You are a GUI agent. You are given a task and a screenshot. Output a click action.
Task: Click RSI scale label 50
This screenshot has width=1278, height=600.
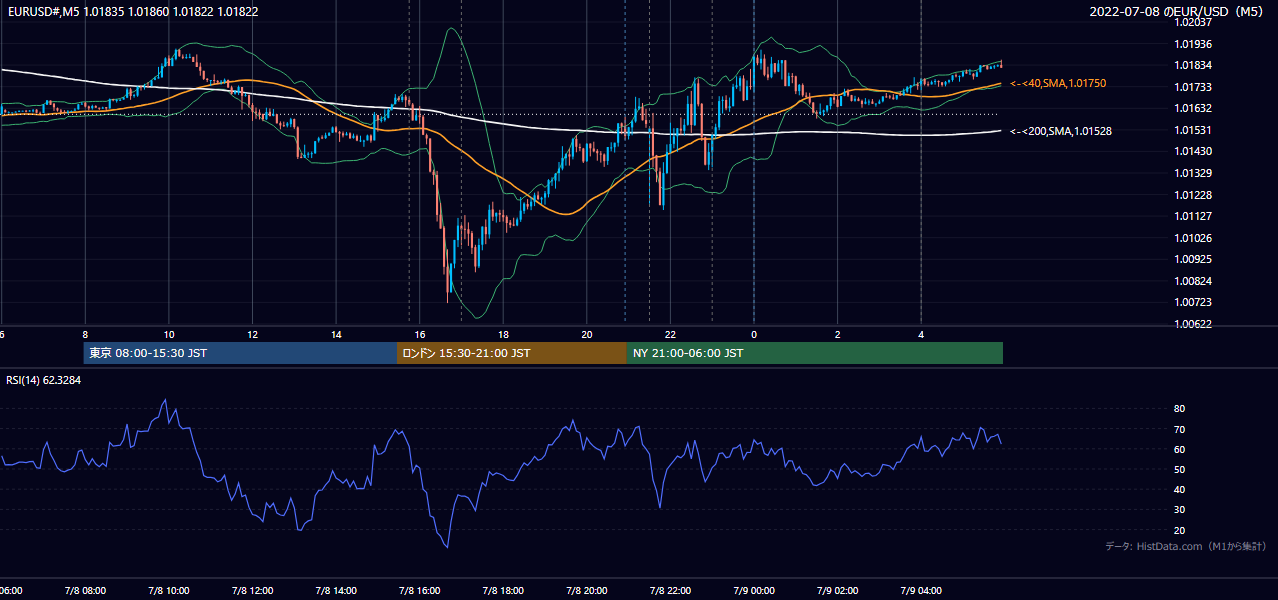tap(1179, 469)
